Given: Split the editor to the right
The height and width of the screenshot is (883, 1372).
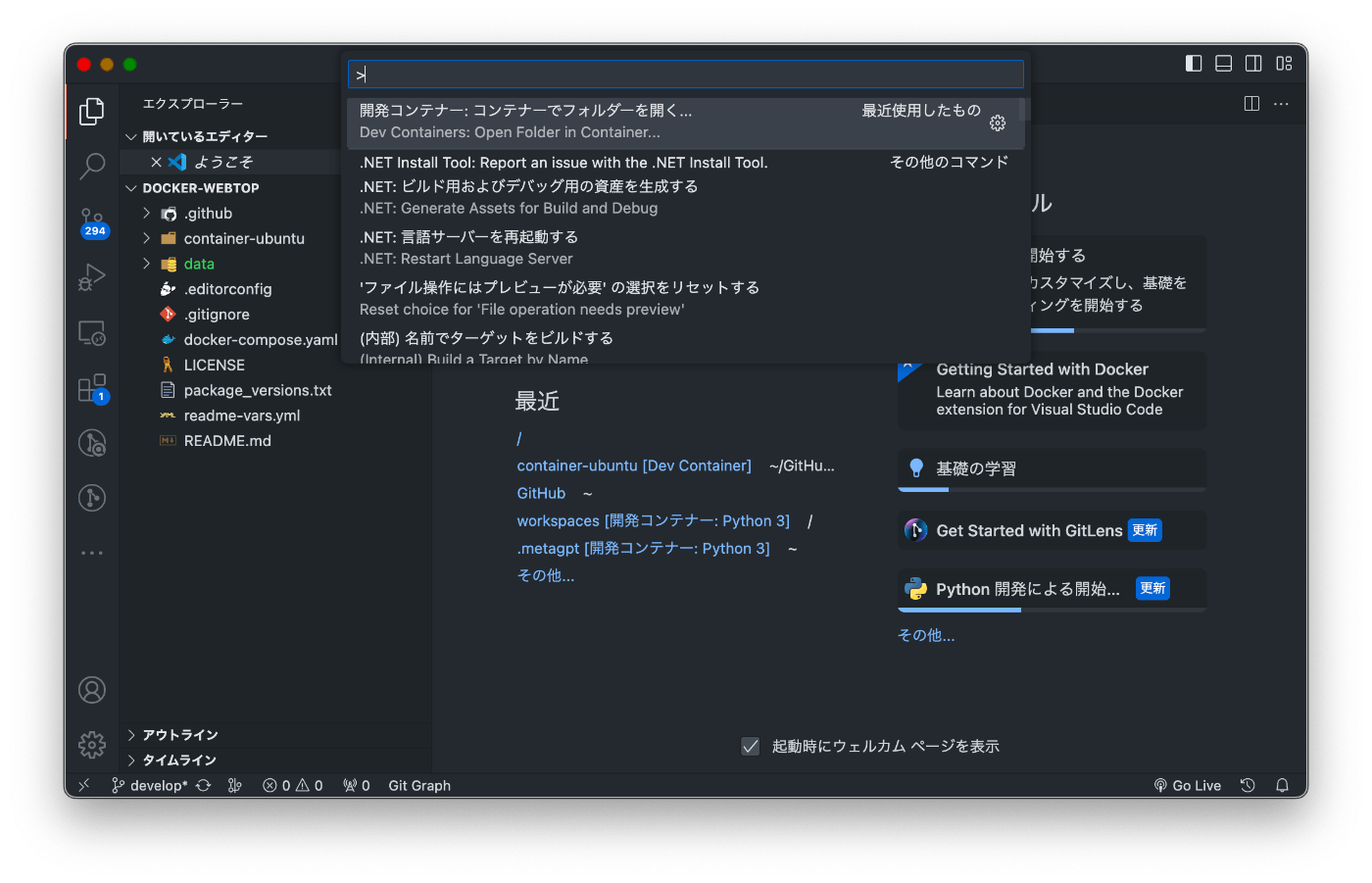Looking at the screenshot, I should pyautogui.click(x=1251, y=104).
